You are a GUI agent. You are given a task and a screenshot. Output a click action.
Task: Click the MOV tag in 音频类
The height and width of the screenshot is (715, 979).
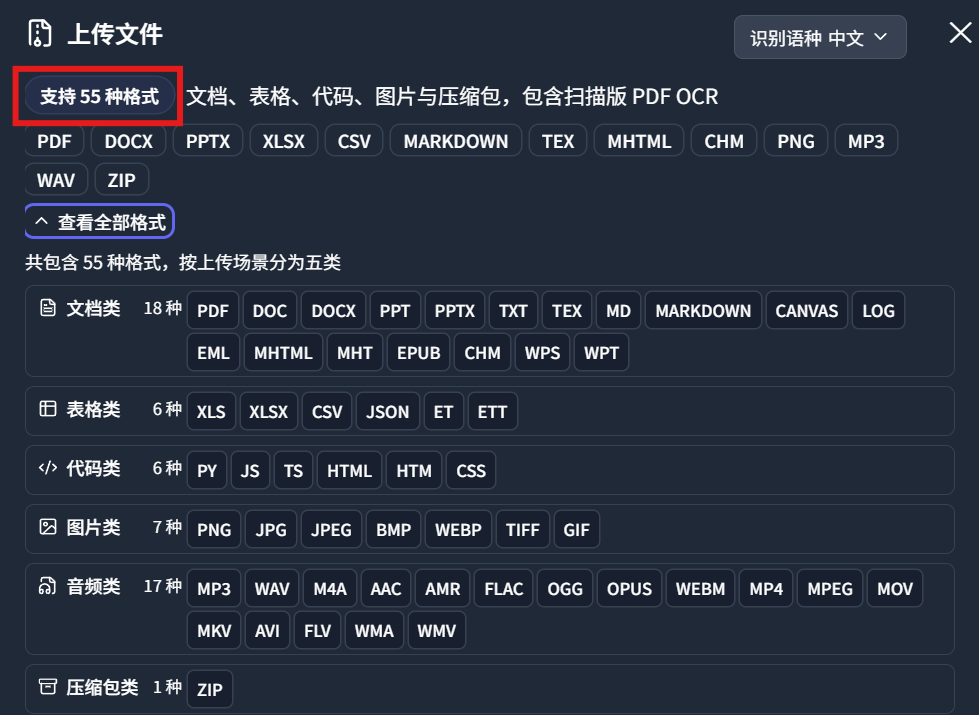tap(895, 588)
